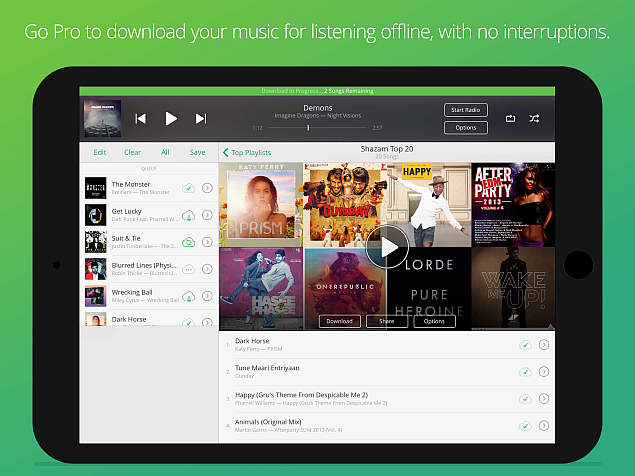Skip to the previous track
This screenshot has width=635, height=476.
coord(141,119)
